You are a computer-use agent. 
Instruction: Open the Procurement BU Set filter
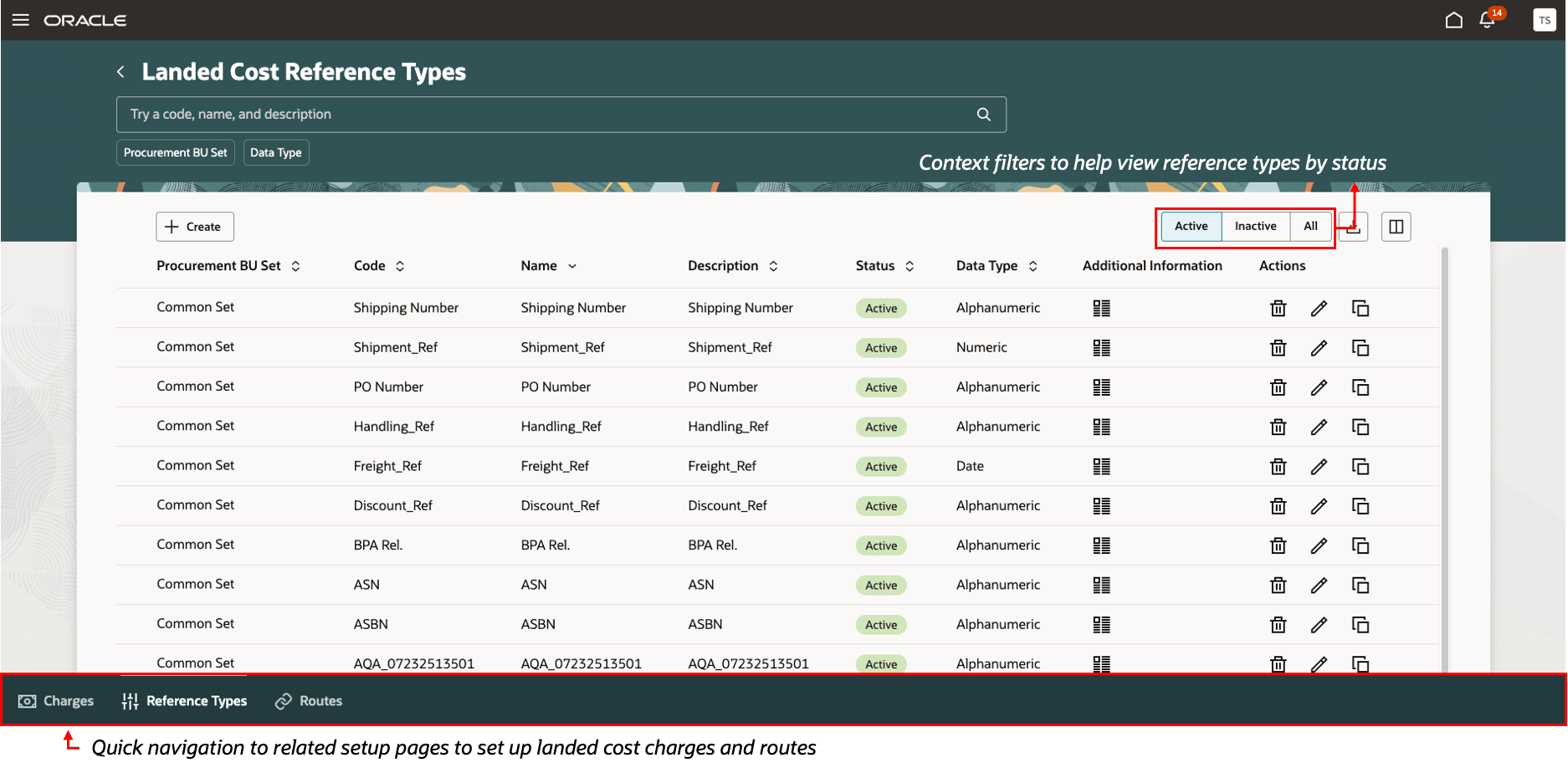[x=176, y=153]
